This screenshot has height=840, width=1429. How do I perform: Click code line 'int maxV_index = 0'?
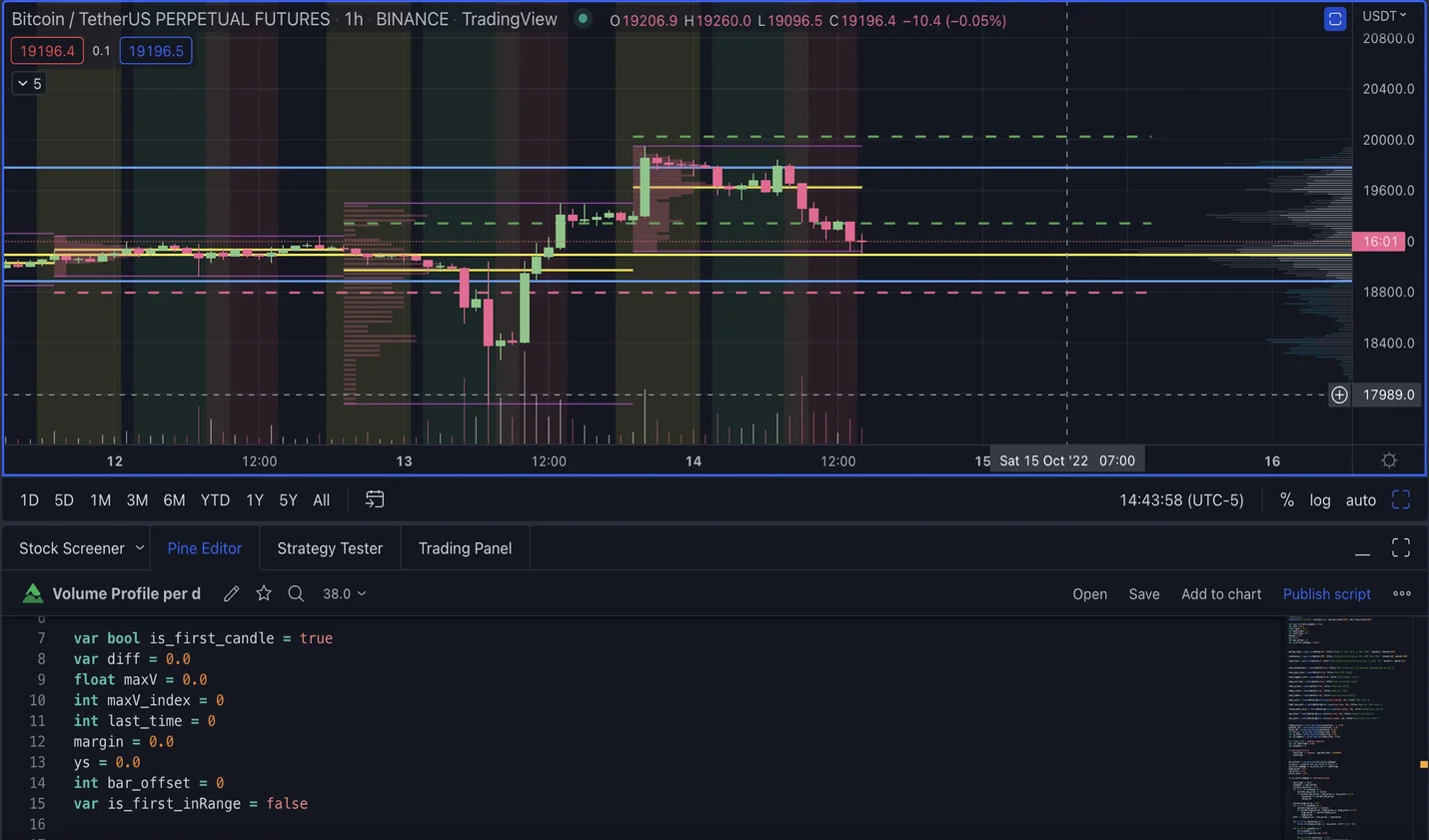tap(149, 700)
